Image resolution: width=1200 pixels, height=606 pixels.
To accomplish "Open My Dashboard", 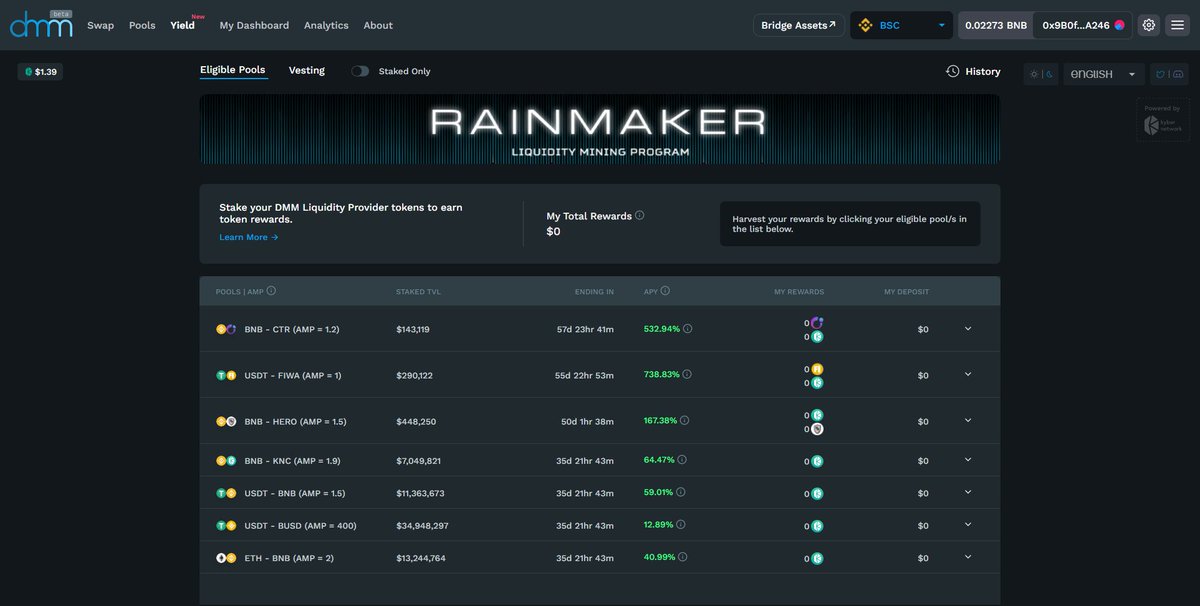I will 254,25.
